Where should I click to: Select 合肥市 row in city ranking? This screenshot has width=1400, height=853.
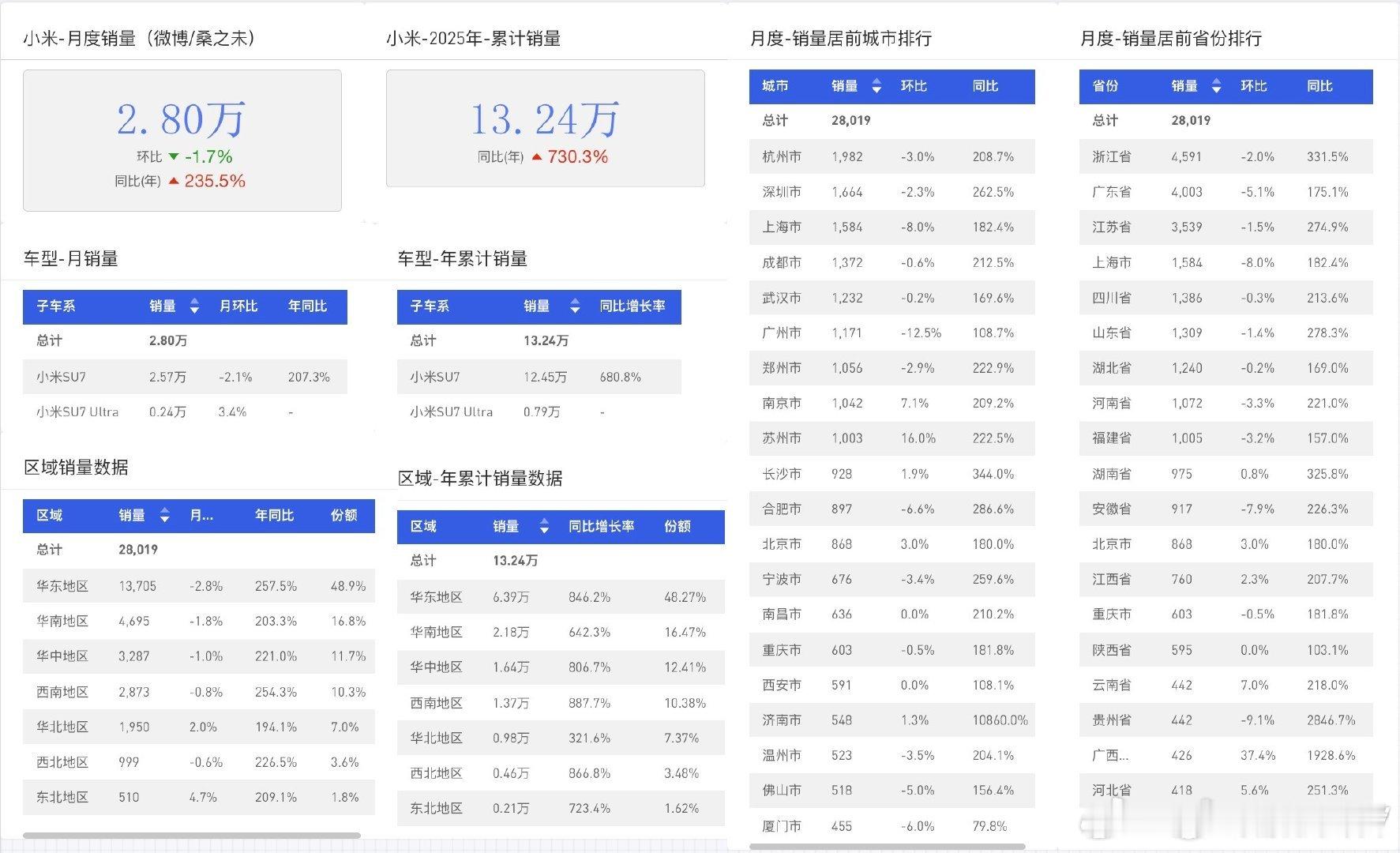pyautogui.click(x=891, y=509)
